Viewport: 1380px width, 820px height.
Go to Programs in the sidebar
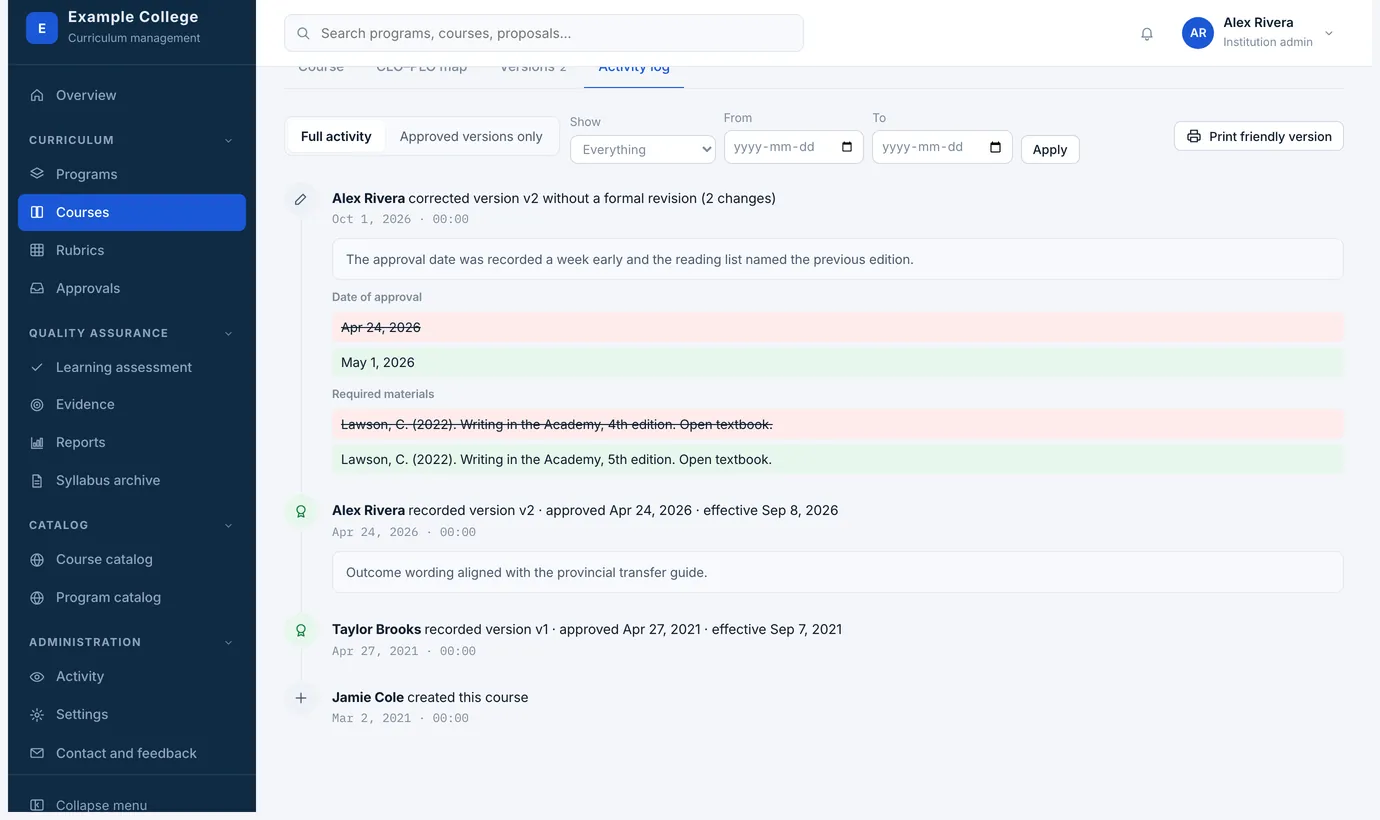[x=132, y=174]
